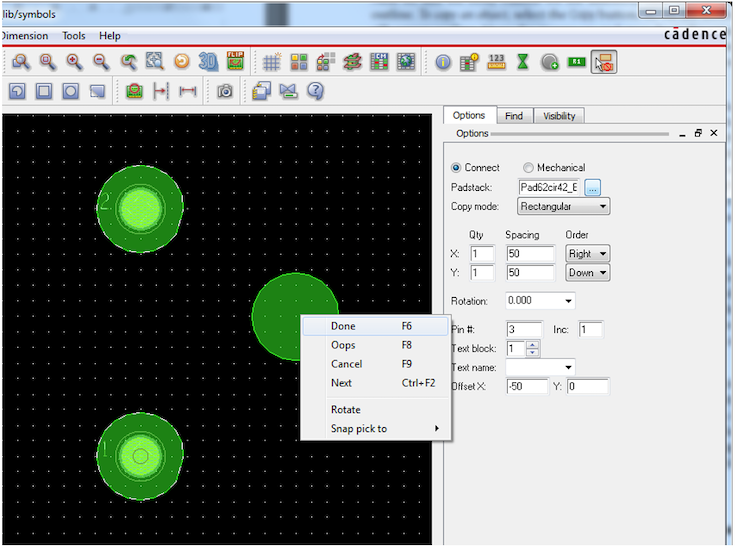Click the blue info show element icon
The width and height of the screenshot is (736, 548).
click(443, 62)
